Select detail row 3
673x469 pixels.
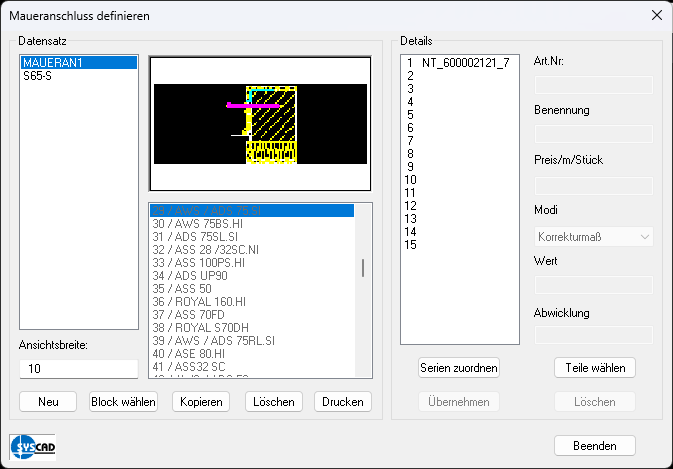point(460,89)
